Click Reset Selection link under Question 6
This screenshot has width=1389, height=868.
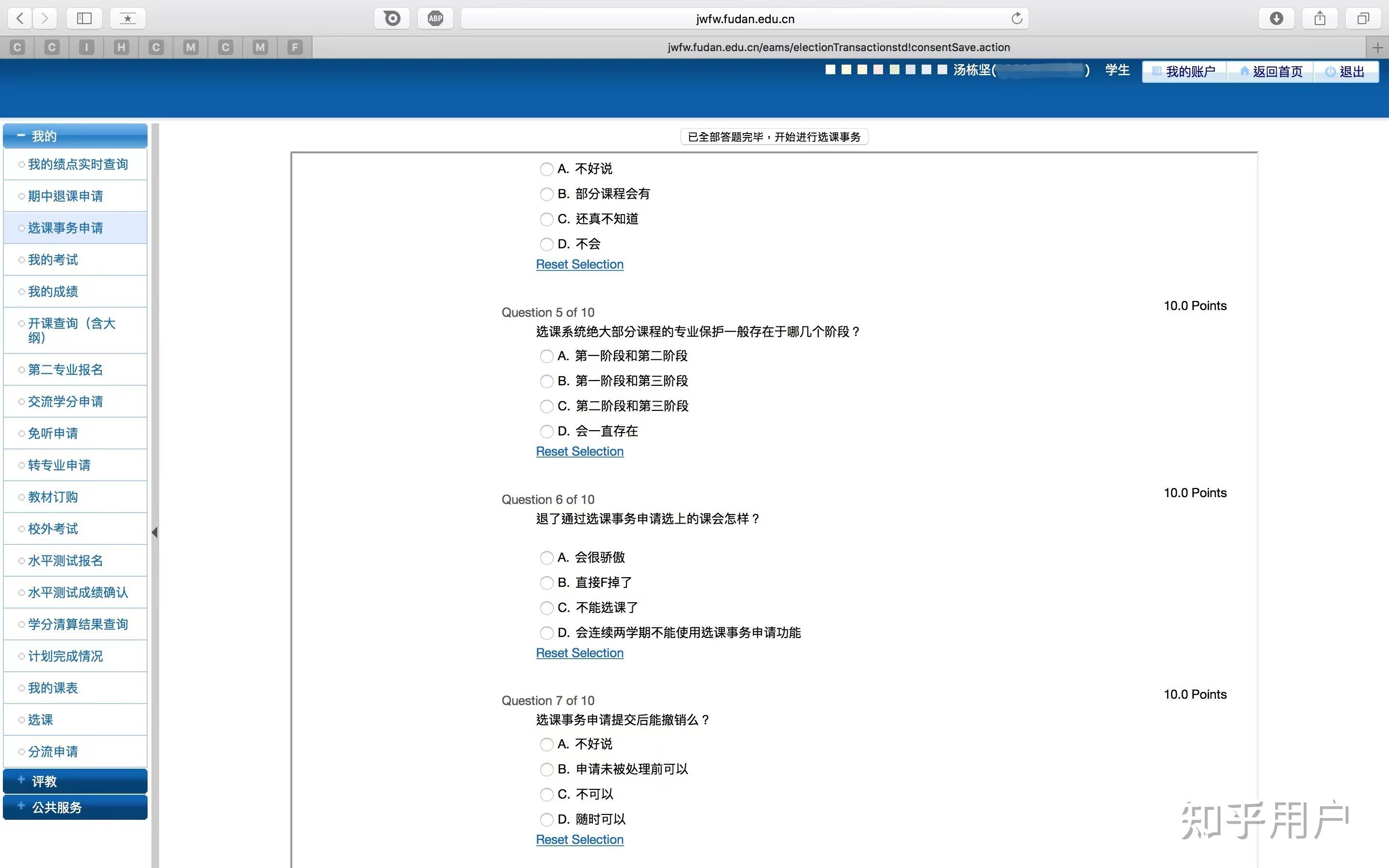(x=579, y=653)
